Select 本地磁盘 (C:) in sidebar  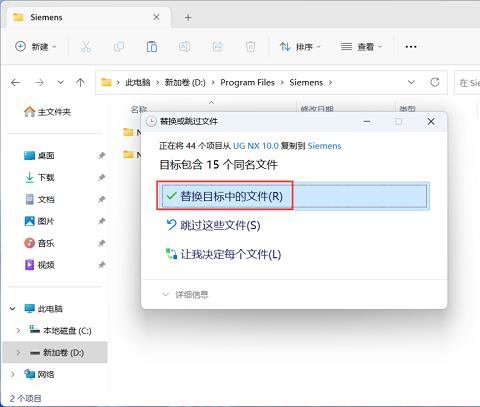60,331
